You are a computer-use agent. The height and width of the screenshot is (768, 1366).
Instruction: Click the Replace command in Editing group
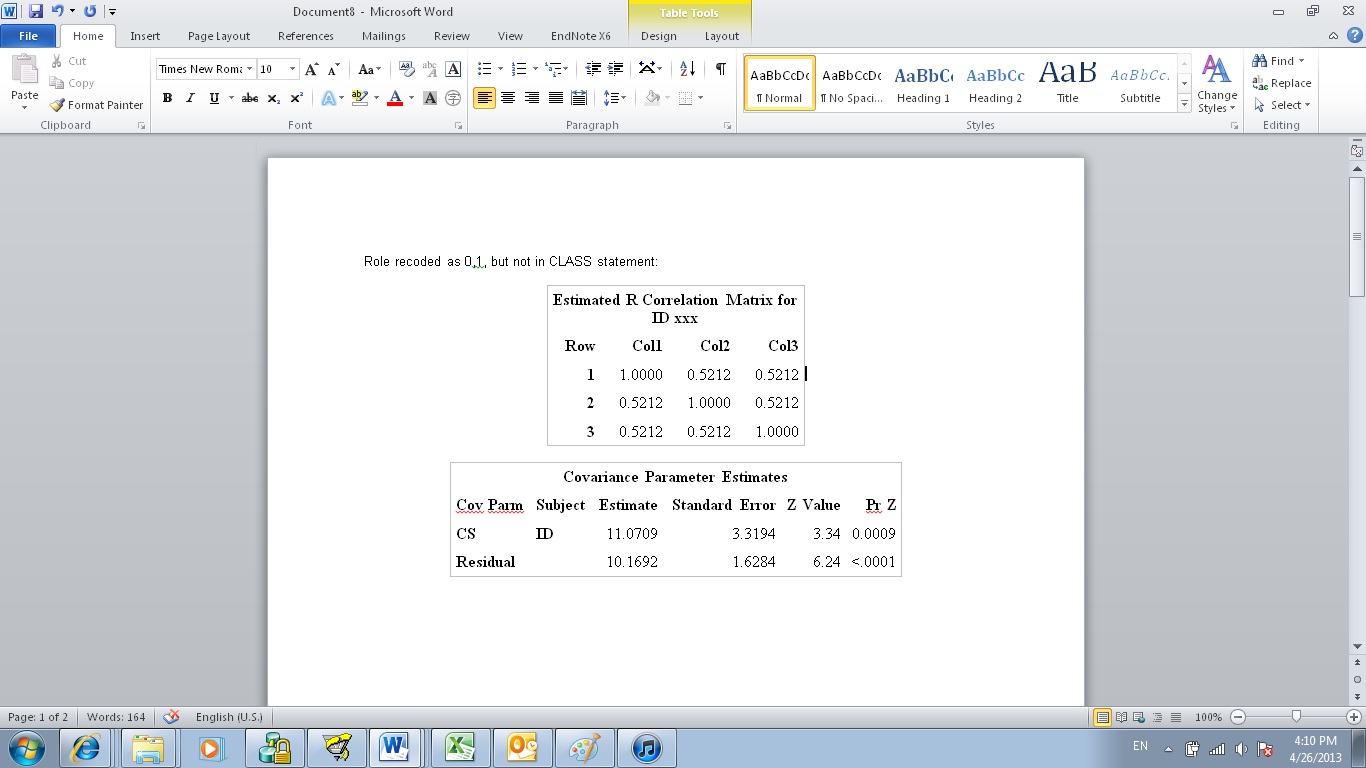[x=1282, y=83]
